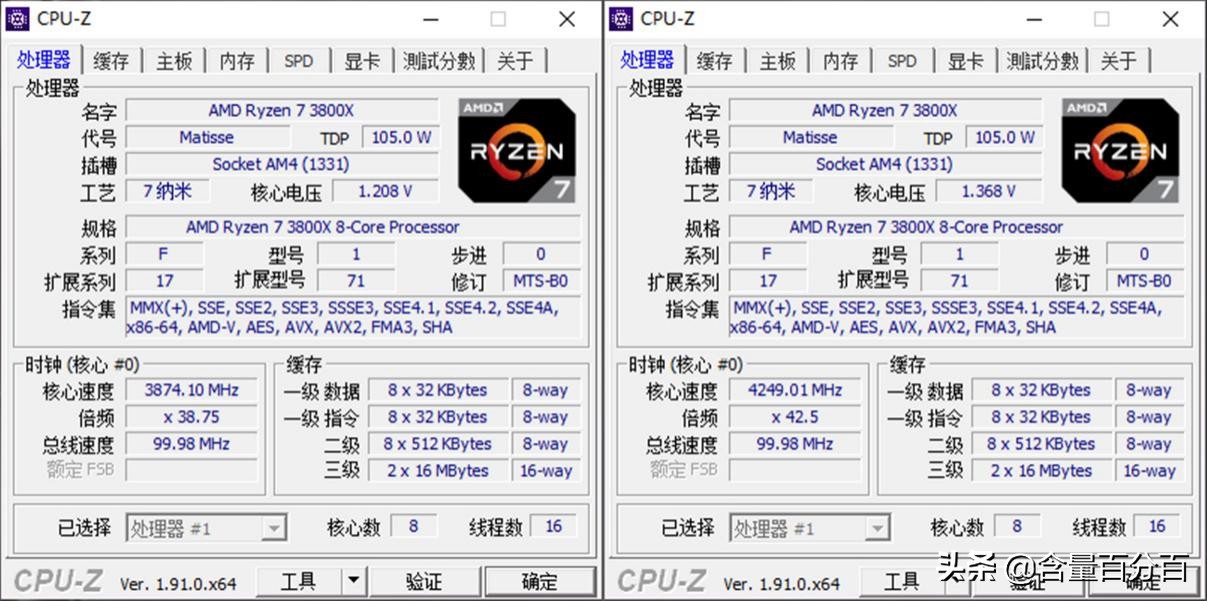Select the 显卡 tab in left window
Screen dimensions: 1207x601
pyautogui.click(x=362, y=60)
